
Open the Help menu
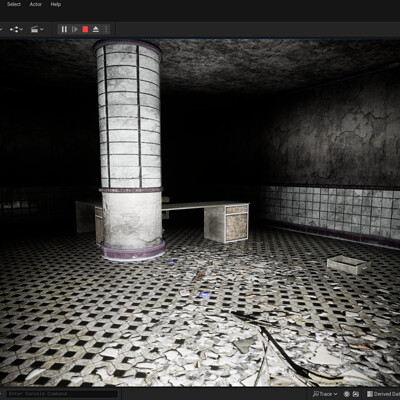pyautogui.click(x=56, y=4)
